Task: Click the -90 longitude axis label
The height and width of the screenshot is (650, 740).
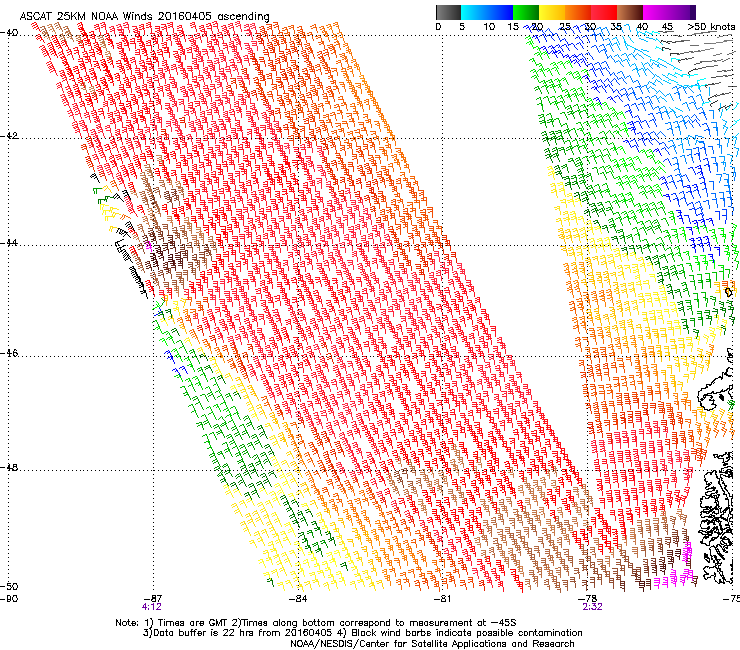Action: tap(9, 599)
